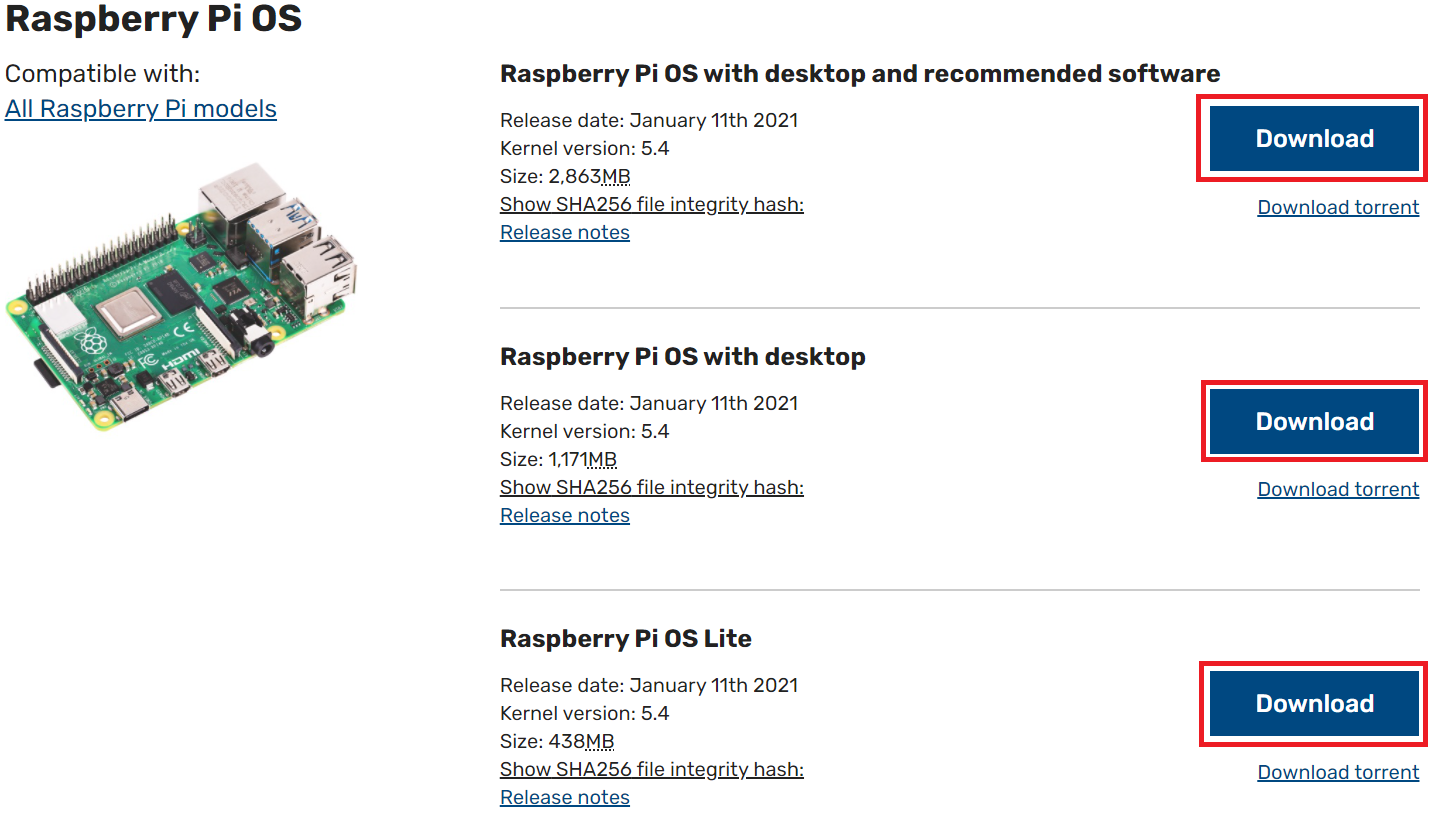Click the MB abbreviation in 438MB size
This screenshot has height=822, width=1430.
click(x=598, y=741)
